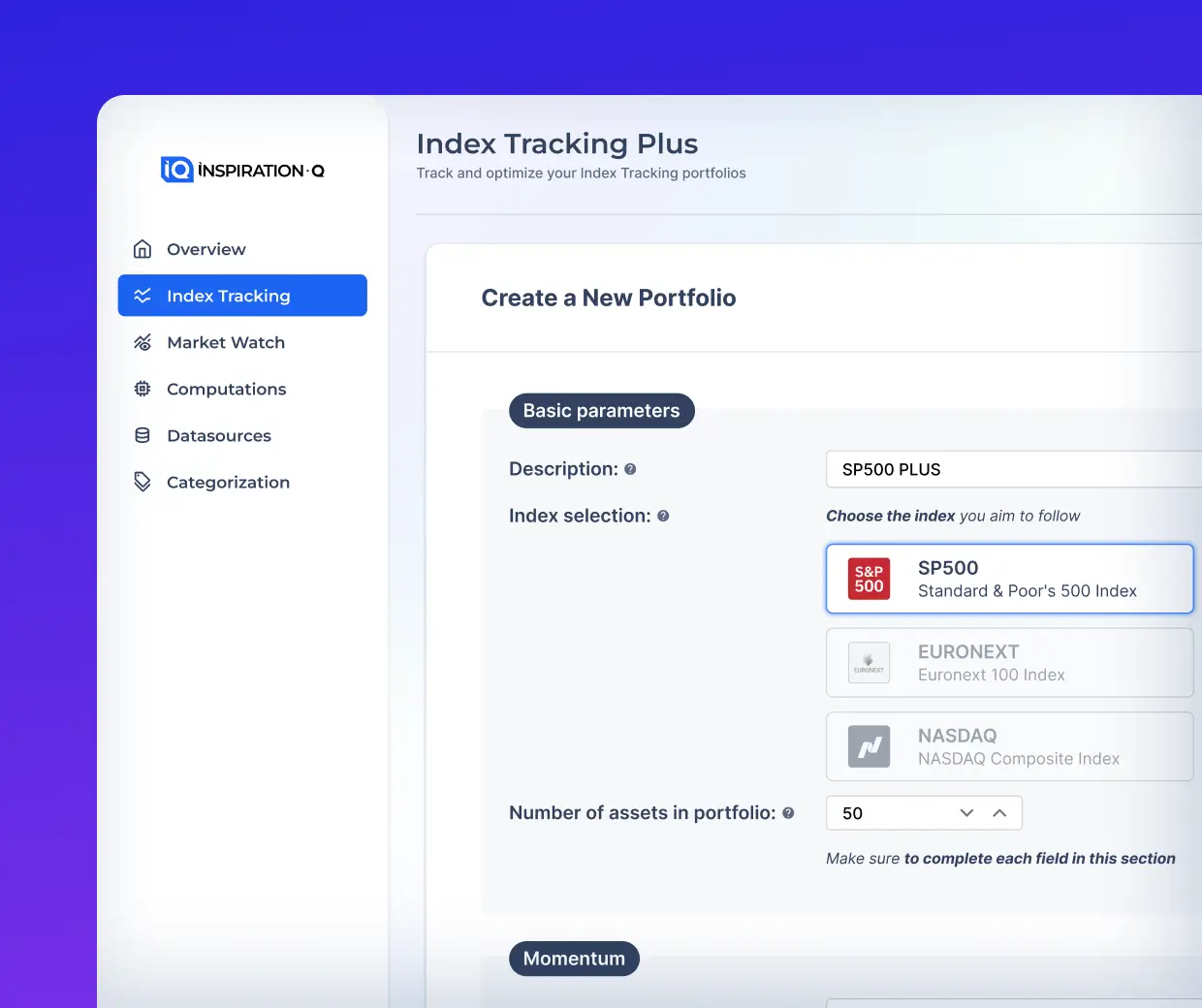Click help icon beside Number of assets
The image size is (1202, 1008).
788,813
